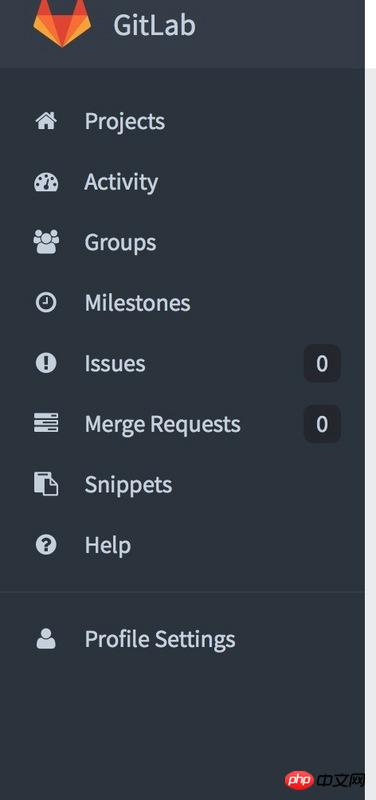Click the GitLab fox logo
This screenshot has height=800, width=376.
coord(62,22)
